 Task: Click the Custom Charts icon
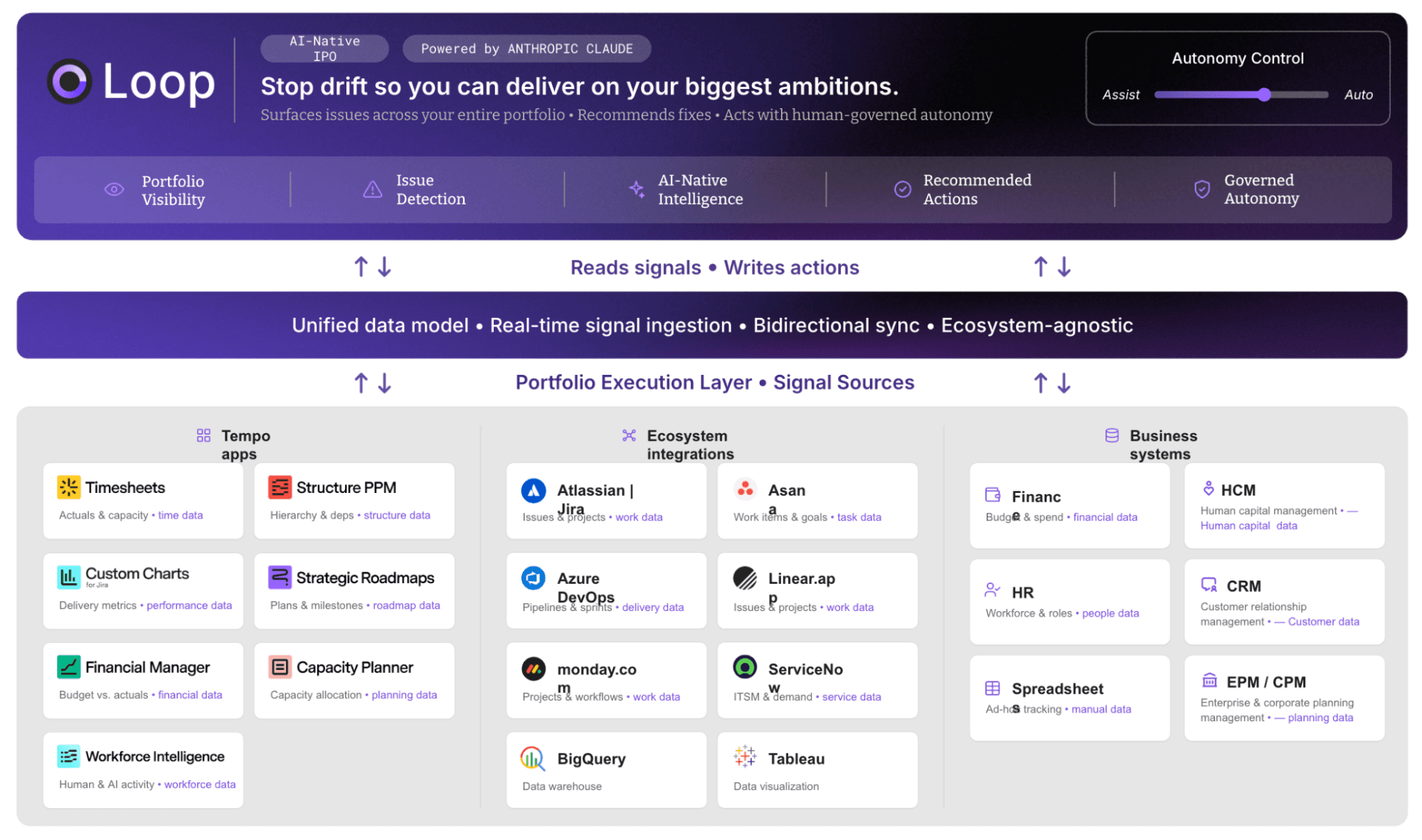[69, 577]
